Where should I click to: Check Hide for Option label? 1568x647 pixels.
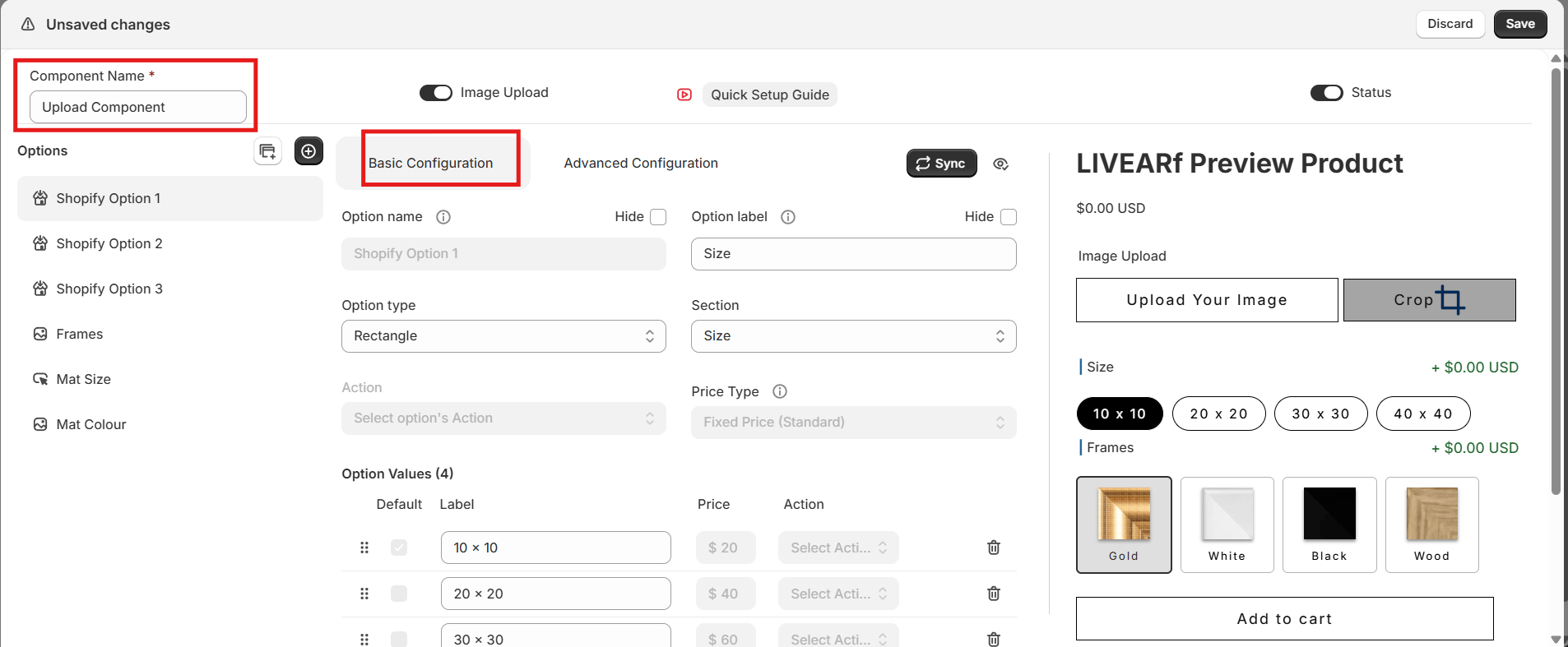point(1009,217)
